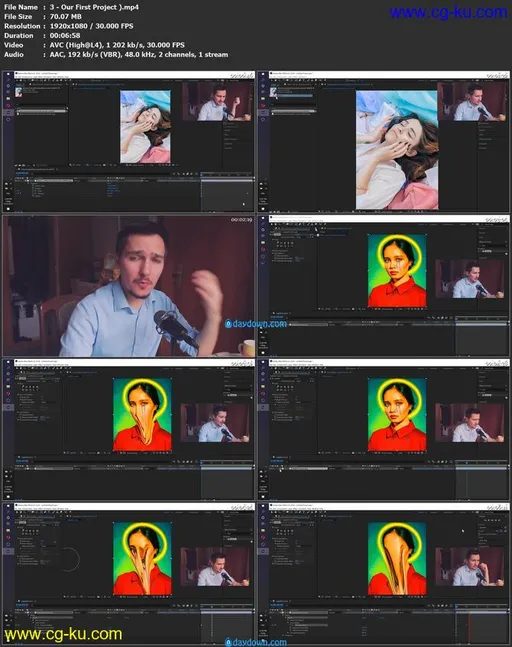Click the melted-face artwork in the fifth frame
512x647 pixels.
pyautogui.click(x=142, y=415)
